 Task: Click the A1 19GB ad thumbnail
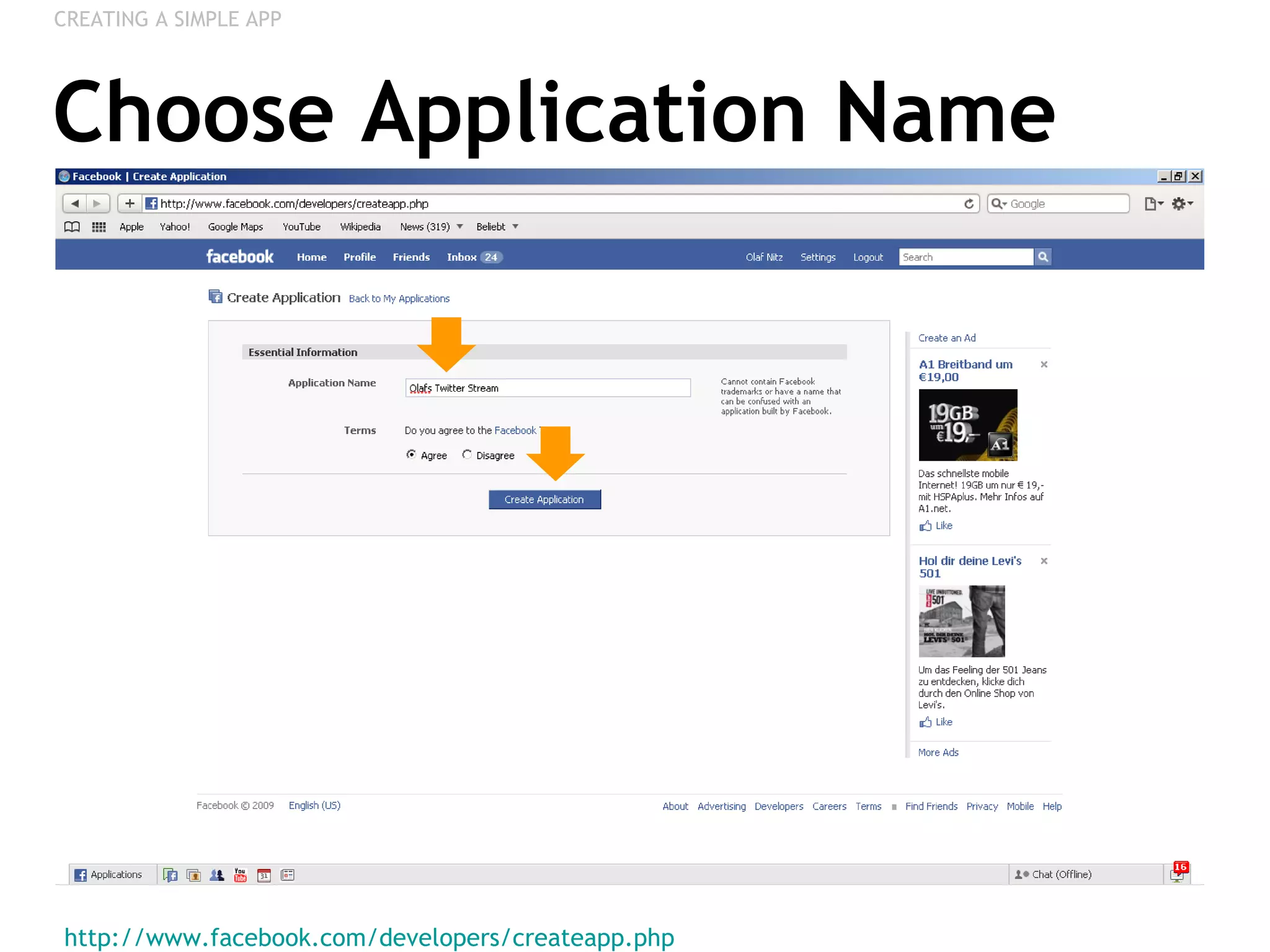point(968,425)
